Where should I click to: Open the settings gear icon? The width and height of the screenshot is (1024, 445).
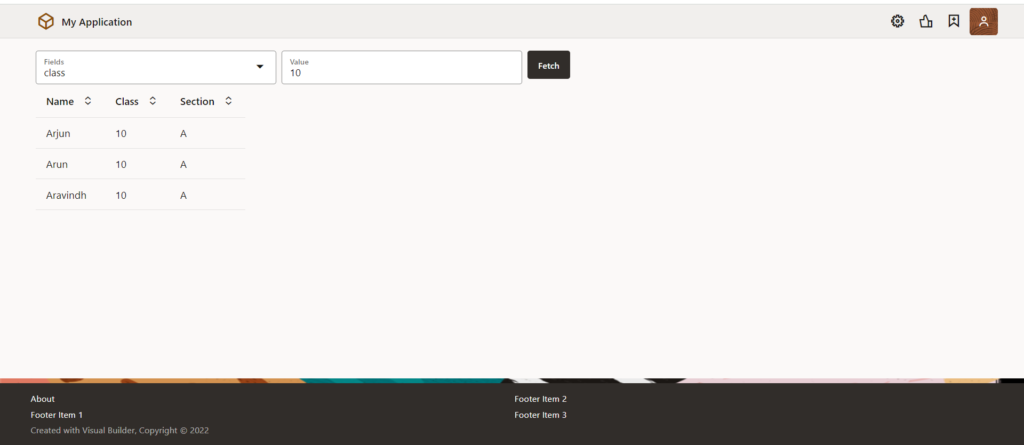click(x=897, y=21)
